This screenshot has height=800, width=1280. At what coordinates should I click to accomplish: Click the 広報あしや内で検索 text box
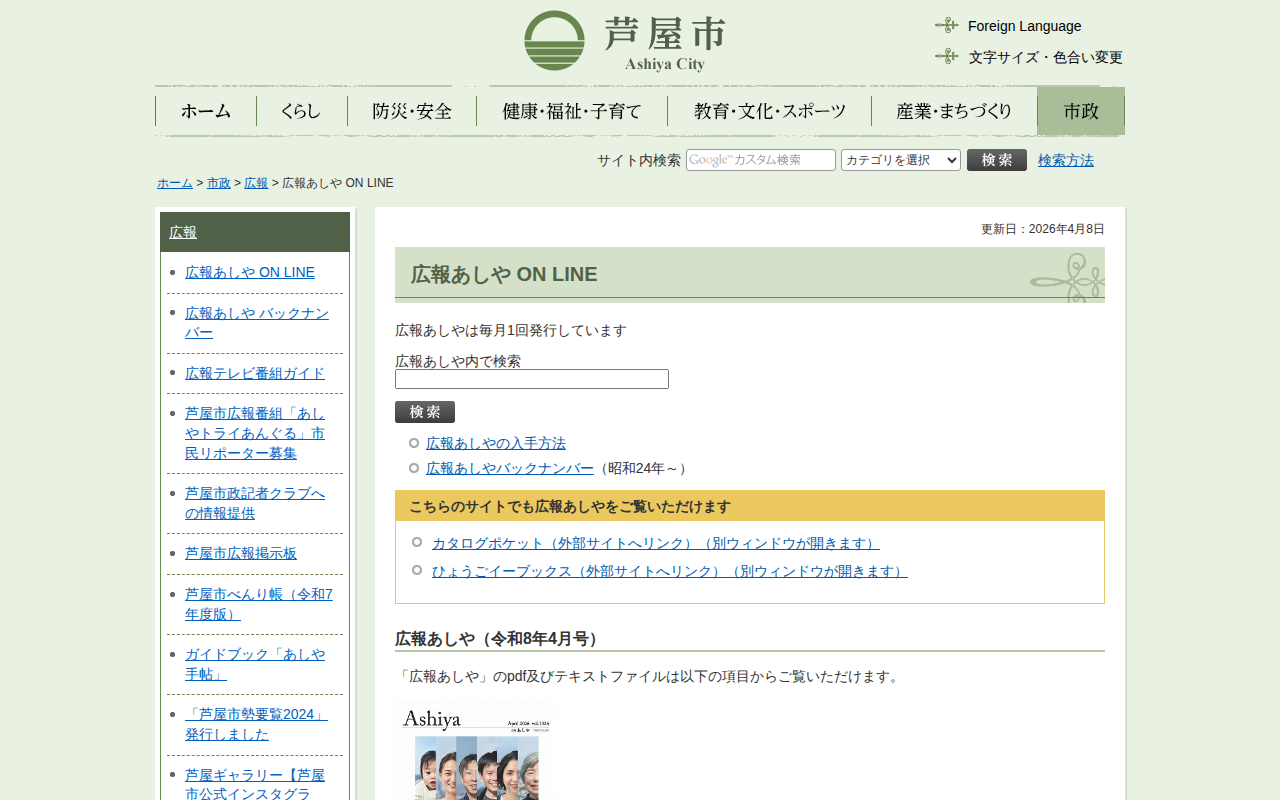coord(531,379)
